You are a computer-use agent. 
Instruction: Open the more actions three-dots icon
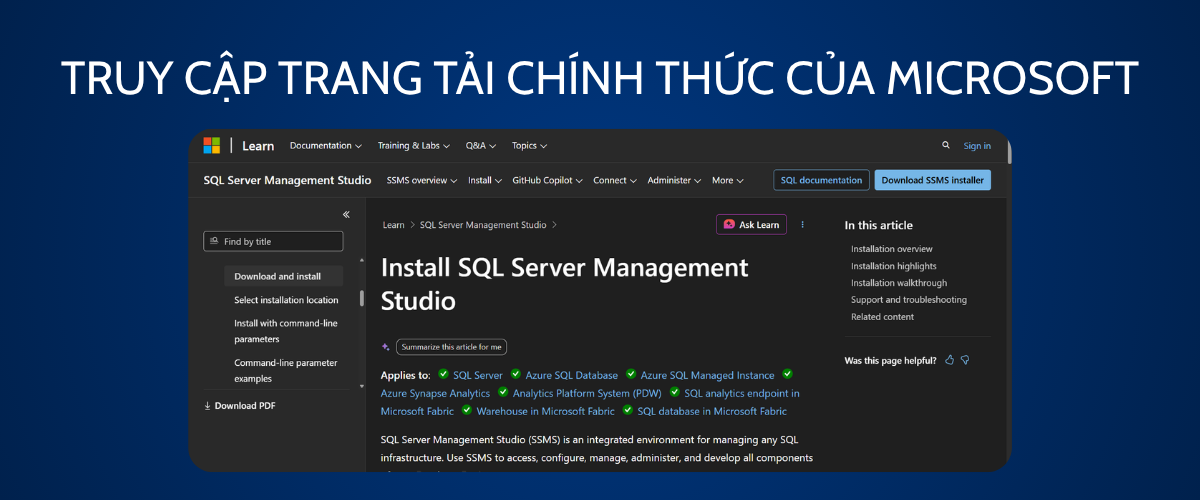point(802,225)
